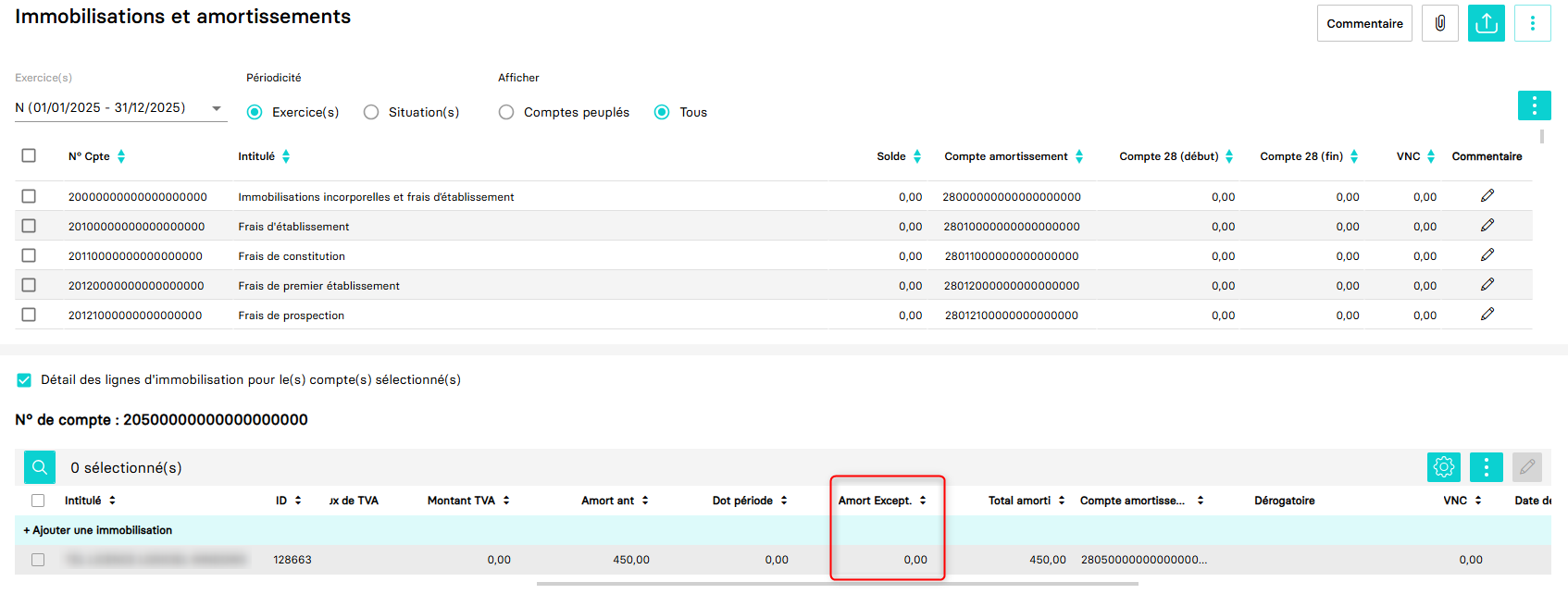This screenshot has height=594, width=1568.
Task: Open the teal gear settings icon
Action: tap(1443, 467)
